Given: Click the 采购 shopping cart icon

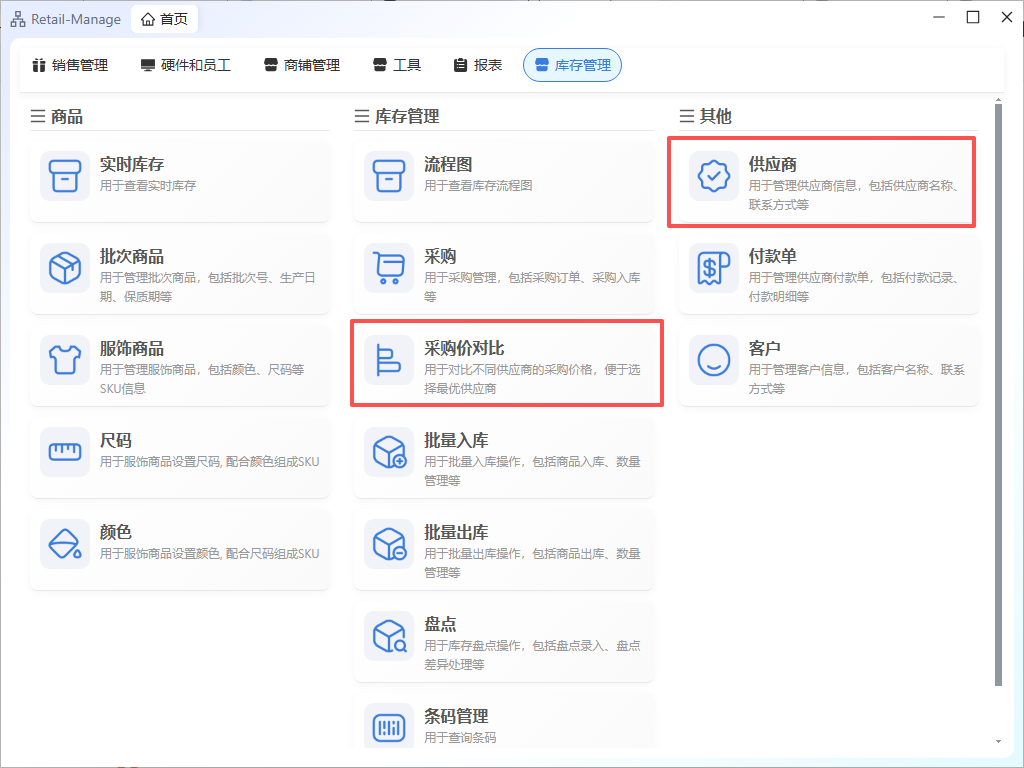Looking at the screenshot, I should 389,268.
